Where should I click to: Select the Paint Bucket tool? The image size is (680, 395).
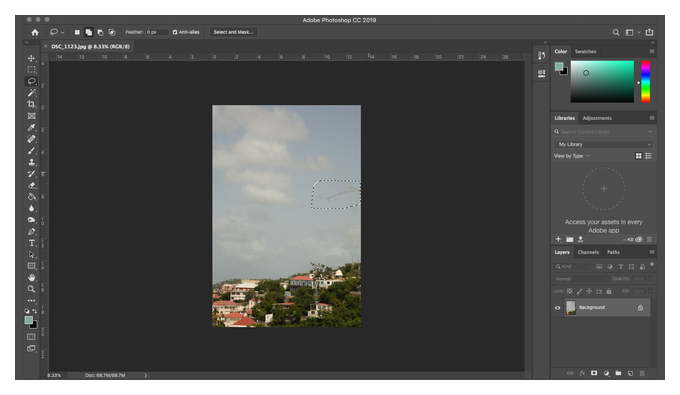click(x=32, y=196)
